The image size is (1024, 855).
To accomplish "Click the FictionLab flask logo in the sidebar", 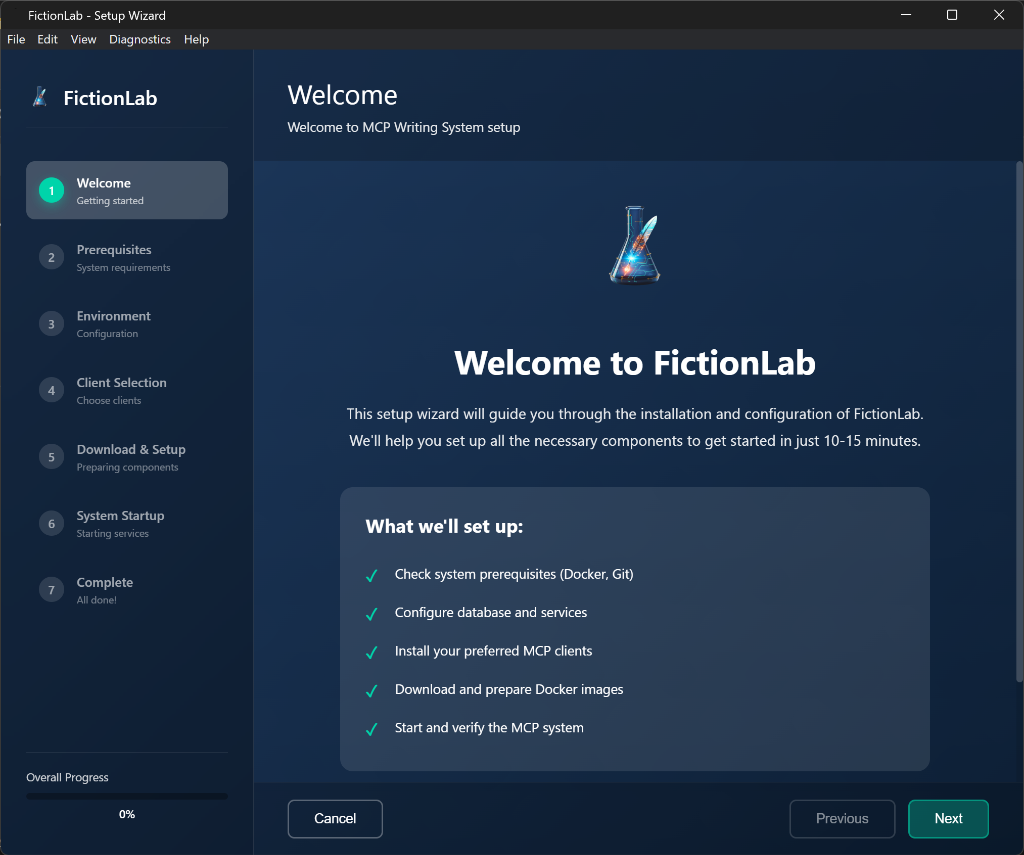I will (x=40, y=97).
